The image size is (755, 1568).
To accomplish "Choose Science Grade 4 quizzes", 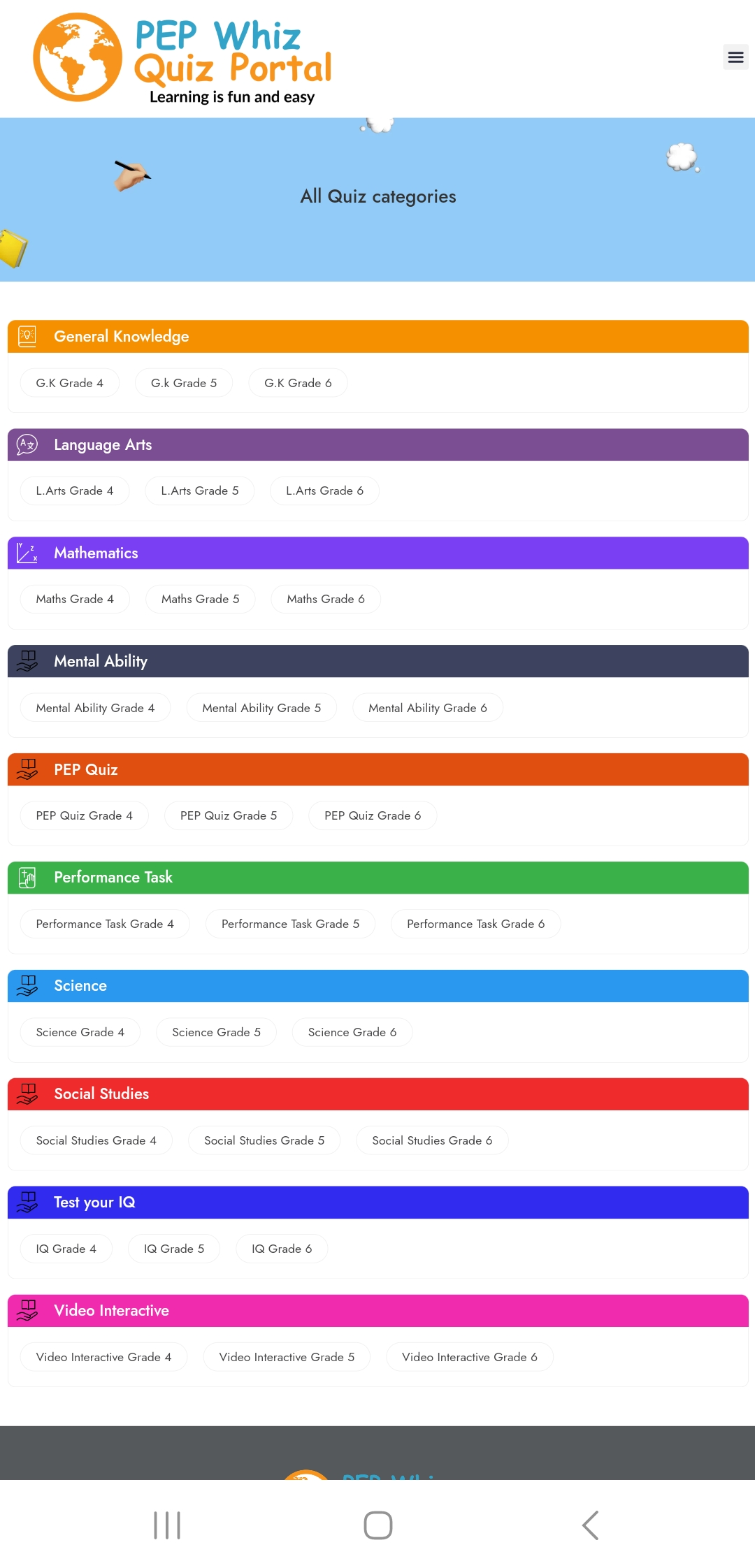I will (x=80, y=1032).
